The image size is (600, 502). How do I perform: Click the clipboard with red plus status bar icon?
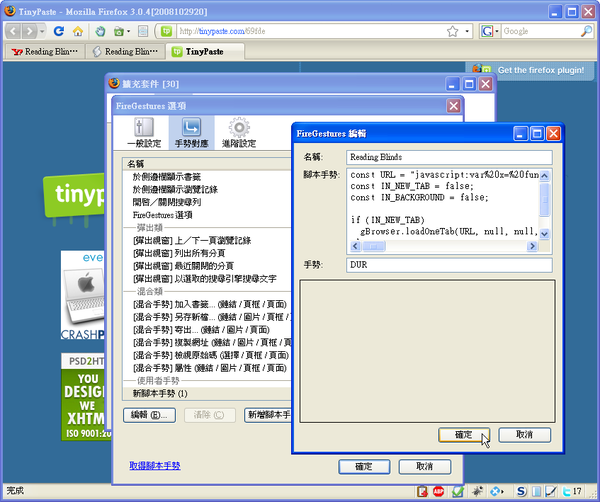tap(422, 491)
